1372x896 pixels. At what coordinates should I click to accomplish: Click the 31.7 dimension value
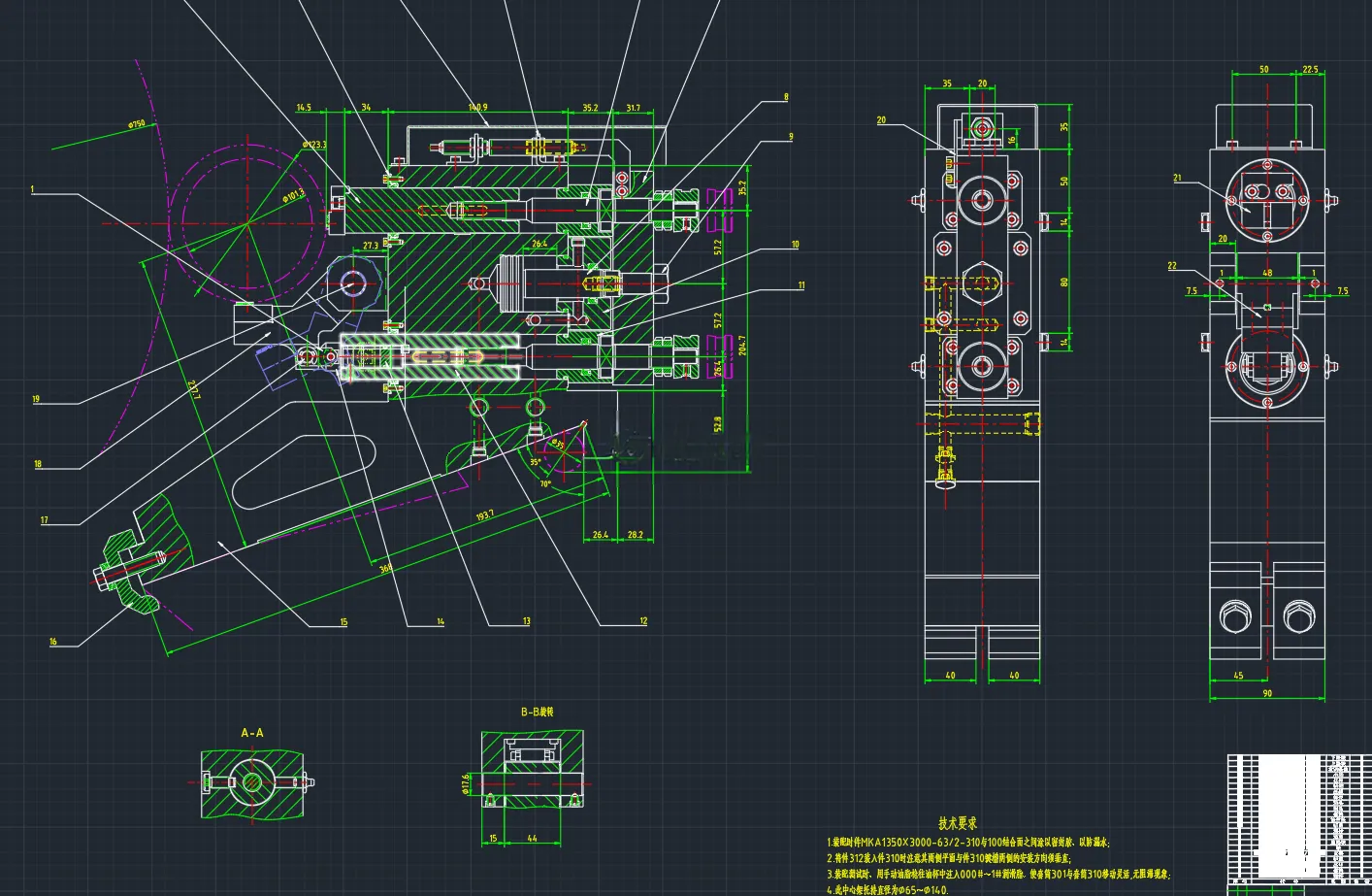[x=633, y=108]
